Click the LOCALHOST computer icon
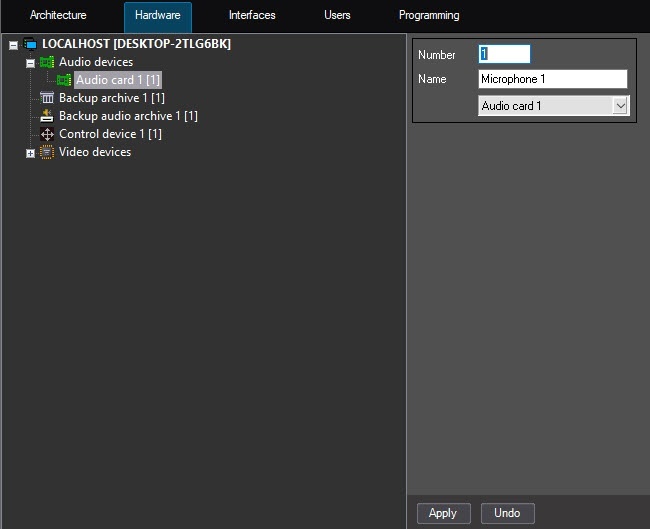 [x=30, y=44]
